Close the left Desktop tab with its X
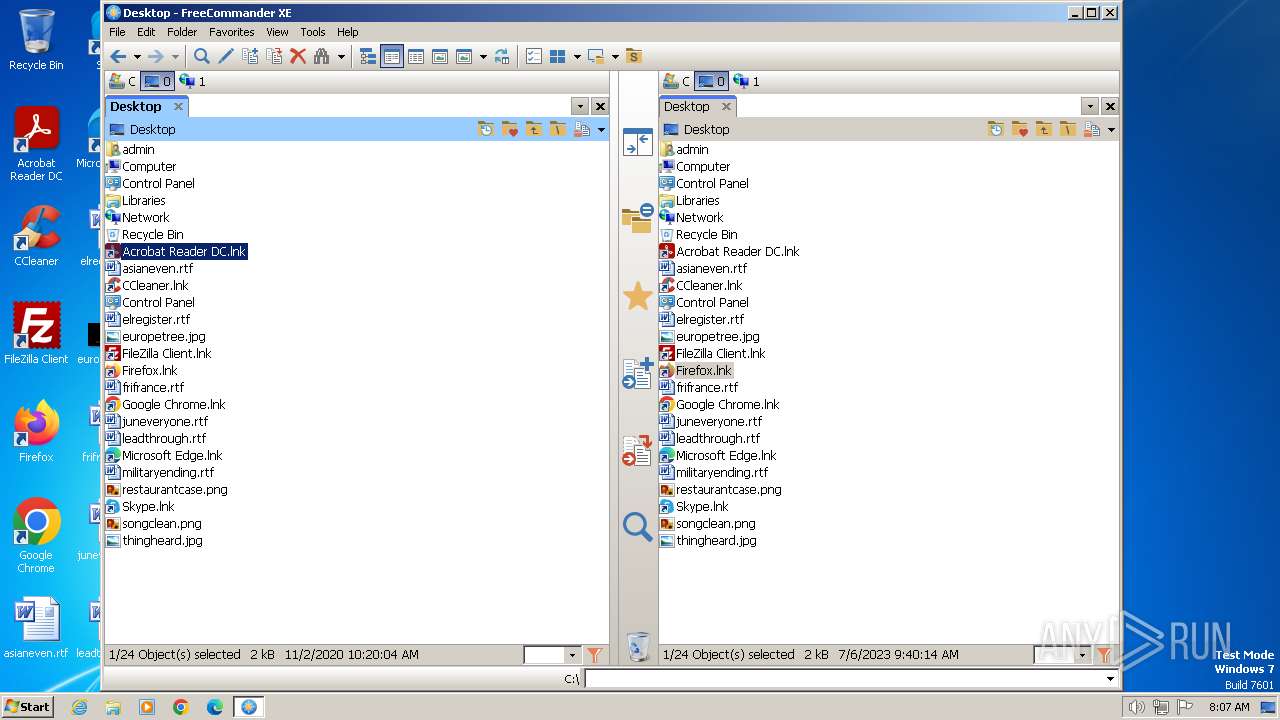The width and height of the screenshot is (1280, 720). 178,106
